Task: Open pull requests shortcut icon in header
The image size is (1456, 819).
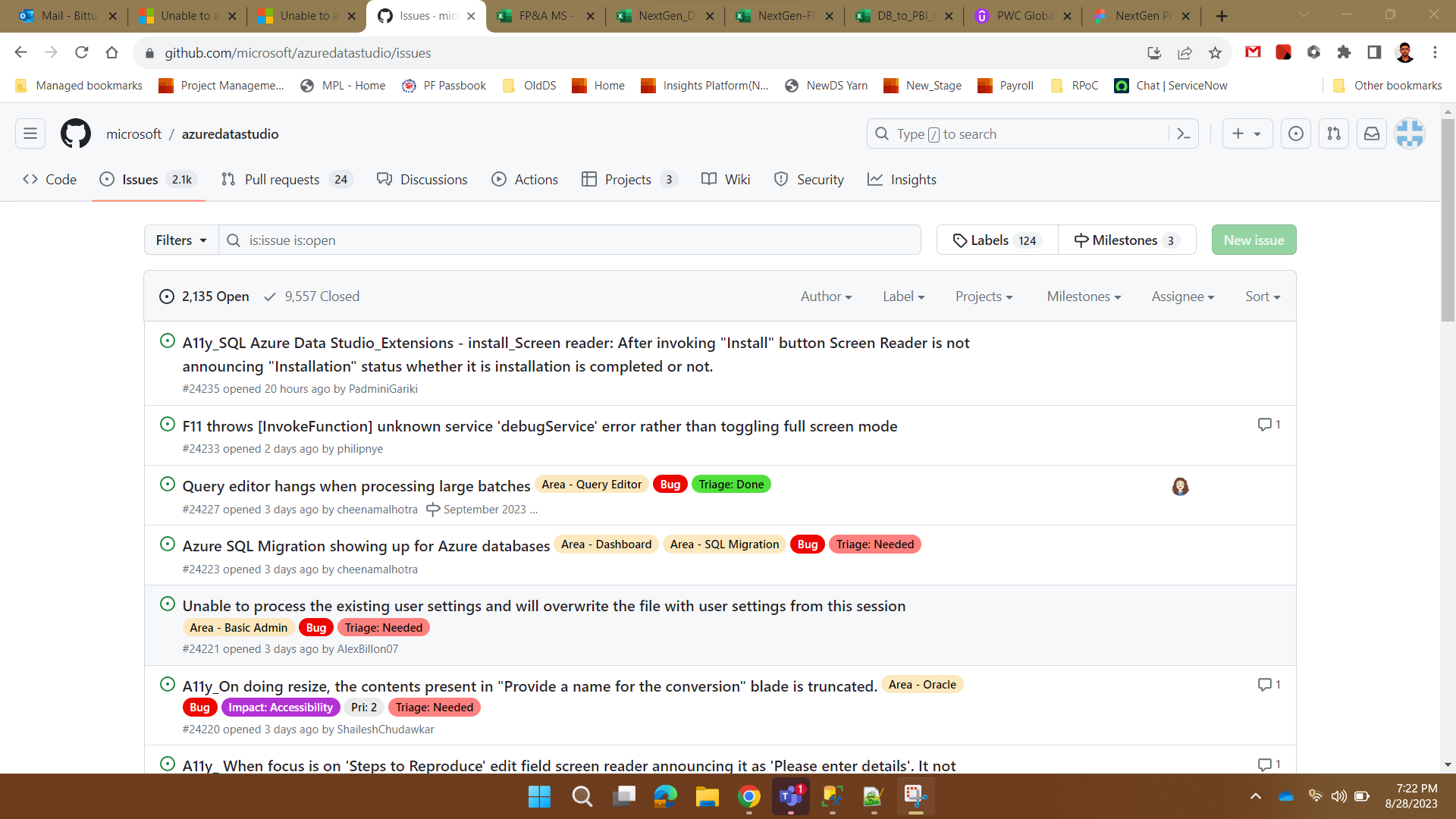Action: pos(1334,133)
